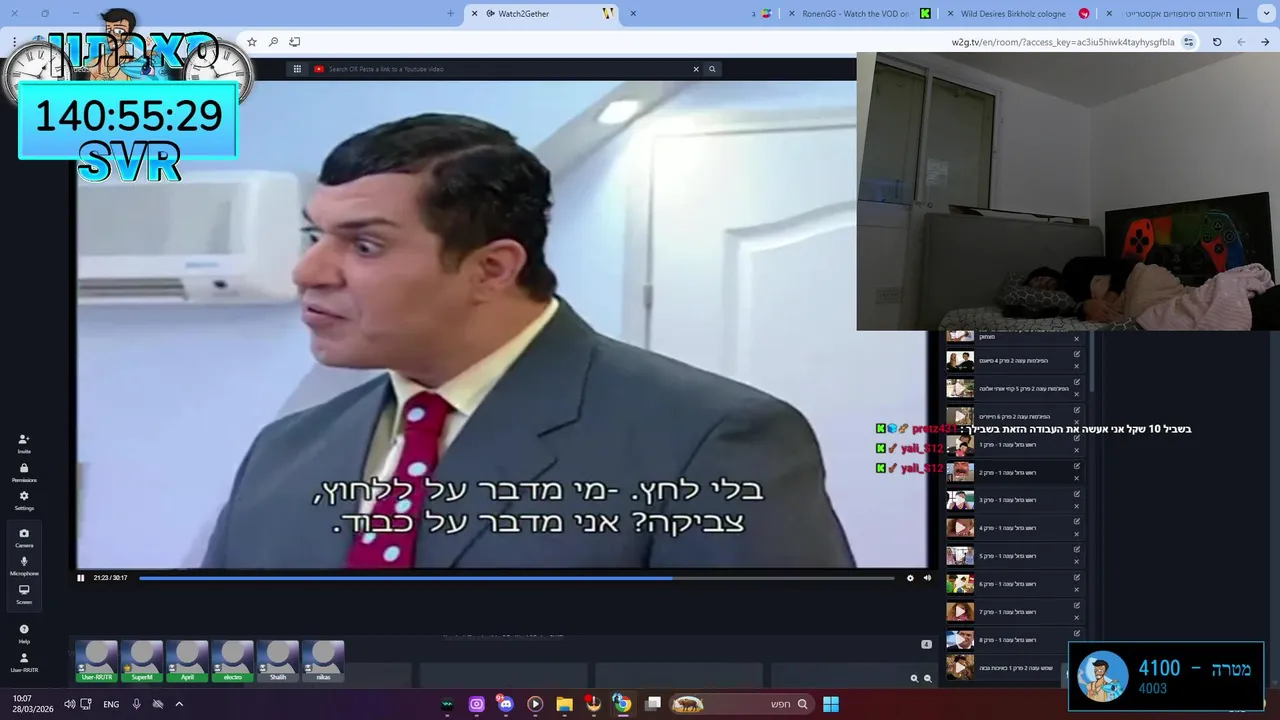Toggle Screen sharing in the sidebar
The image size is (1280, 720).
(24, 595)
